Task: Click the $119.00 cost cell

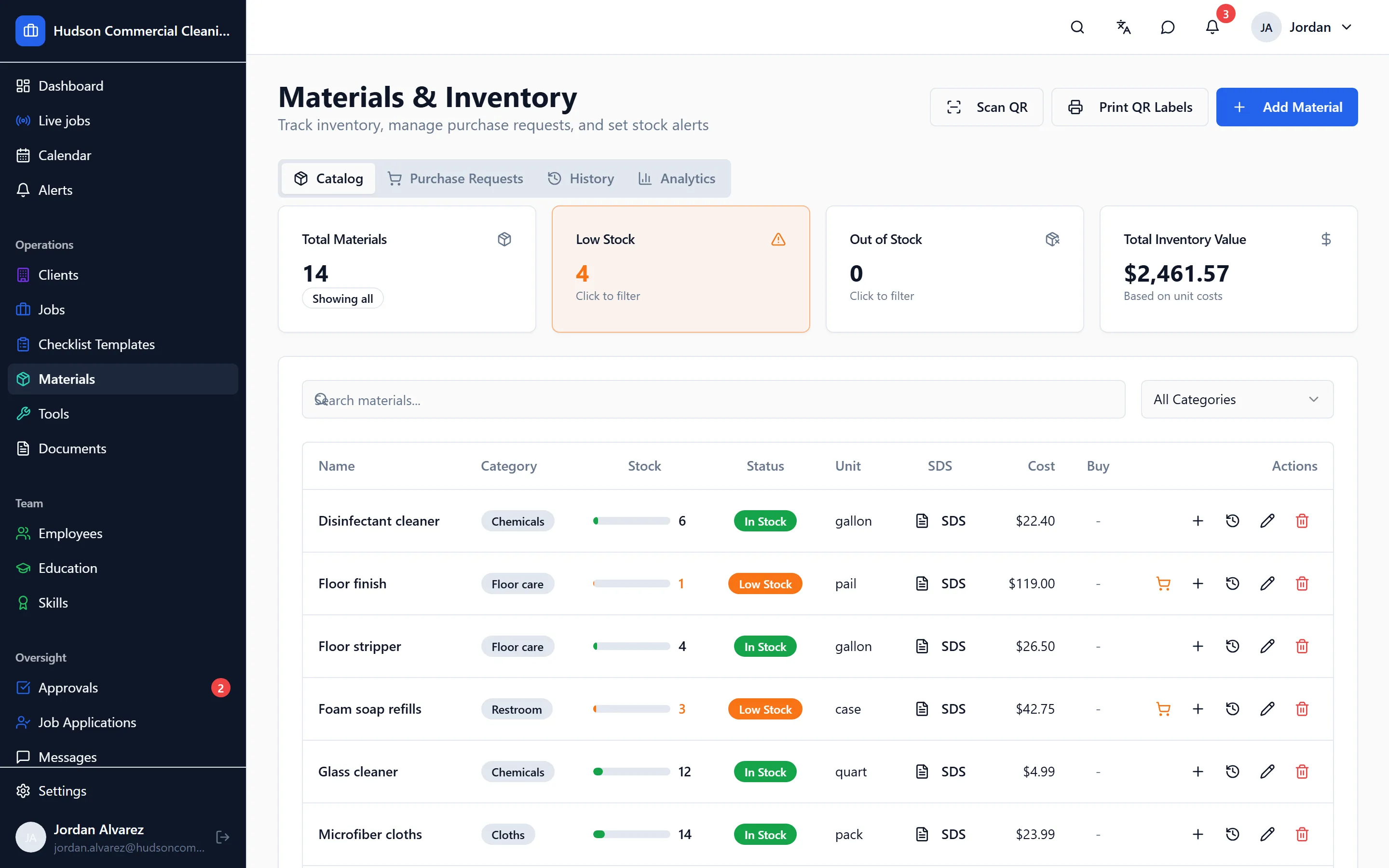Action: point(1032,583)
